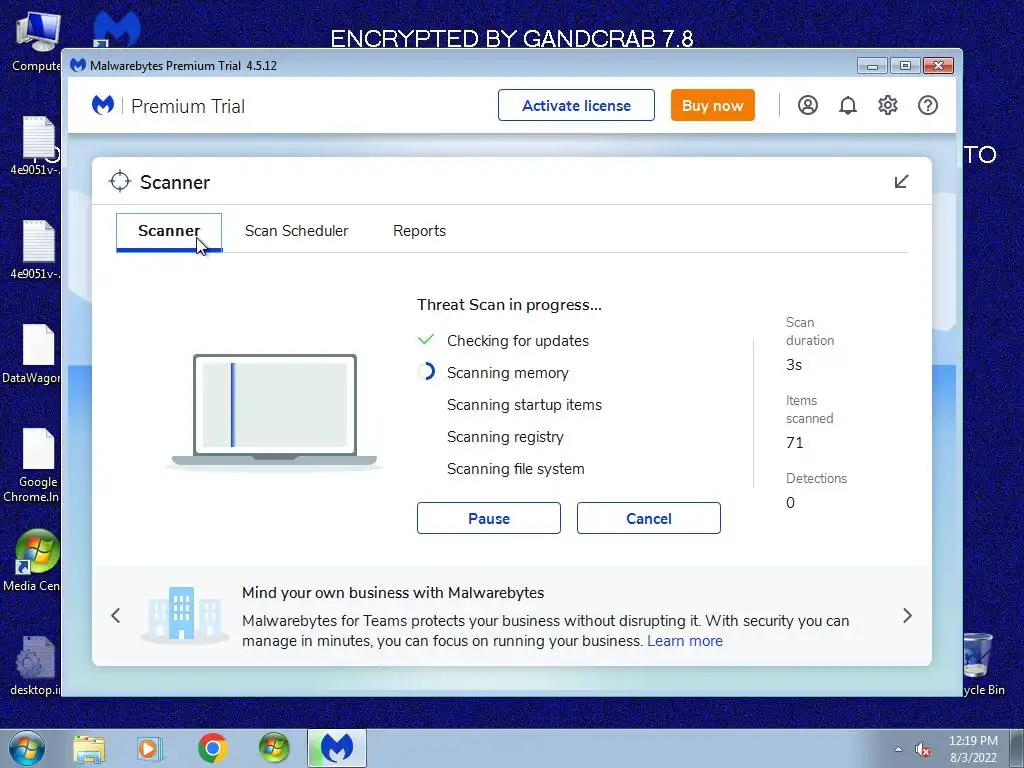This screenshot has width=1024, height=768.
Task: Open the Windows Start menu
Action: 27,748
